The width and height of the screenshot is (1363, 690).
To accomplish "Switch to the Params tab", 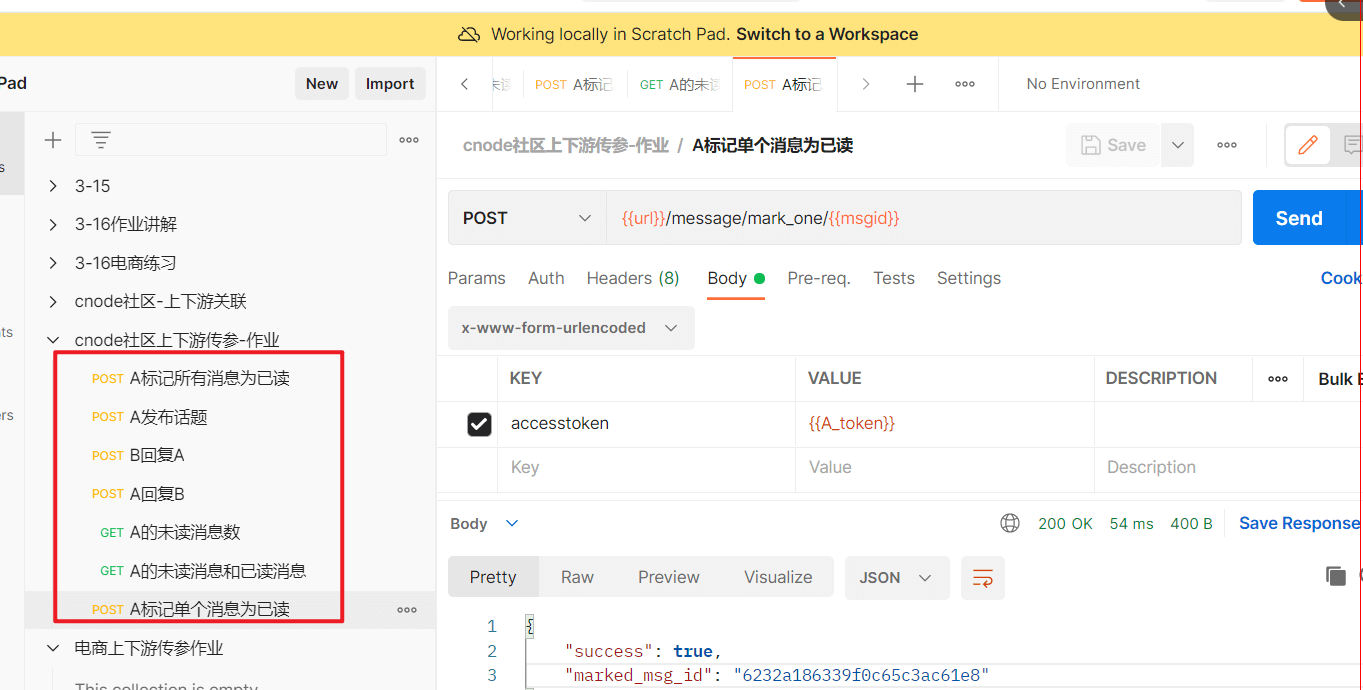I will (477, 278).
